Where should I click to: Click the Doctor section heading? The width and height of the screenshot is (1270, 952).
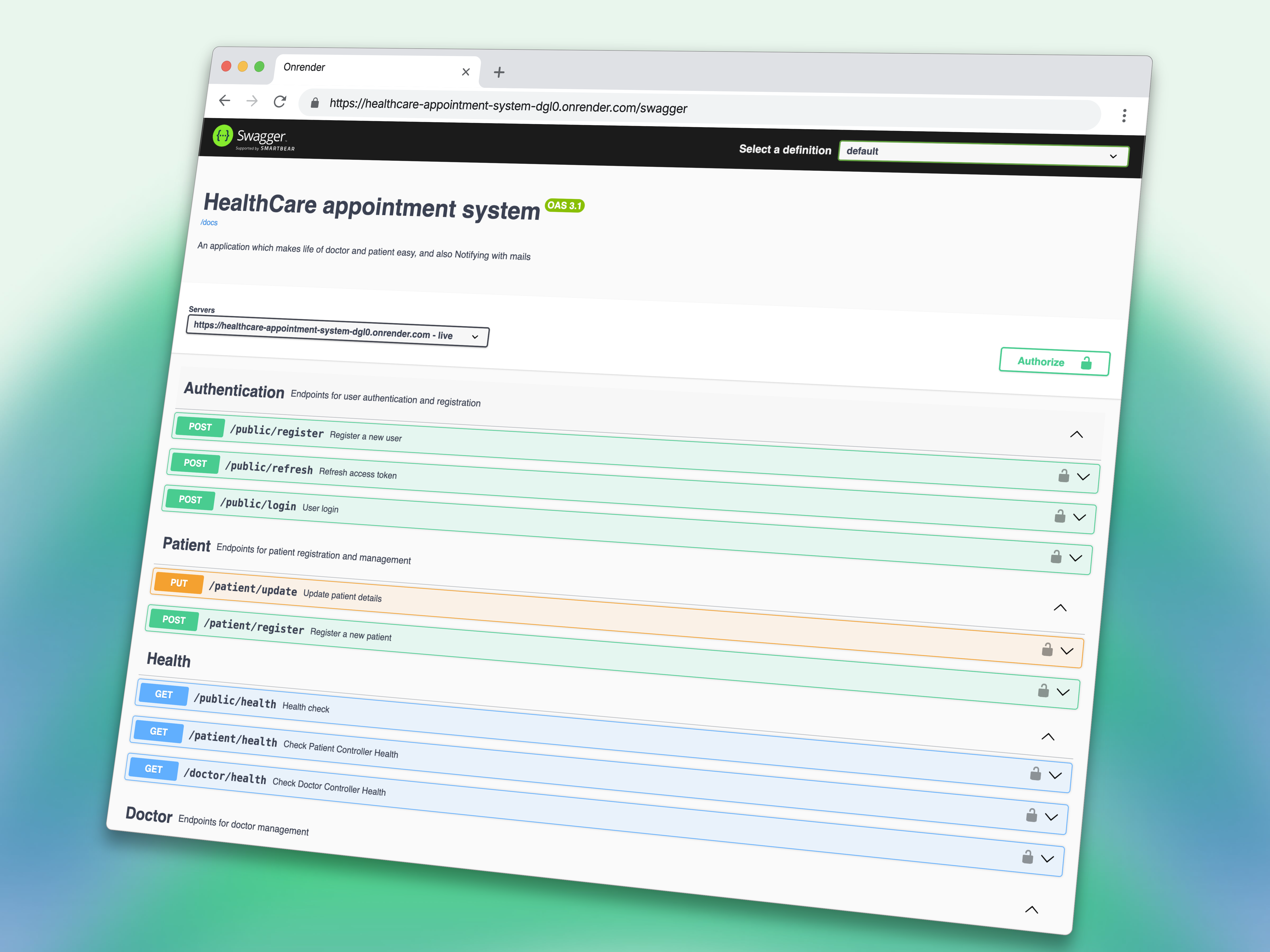point(149,815)
